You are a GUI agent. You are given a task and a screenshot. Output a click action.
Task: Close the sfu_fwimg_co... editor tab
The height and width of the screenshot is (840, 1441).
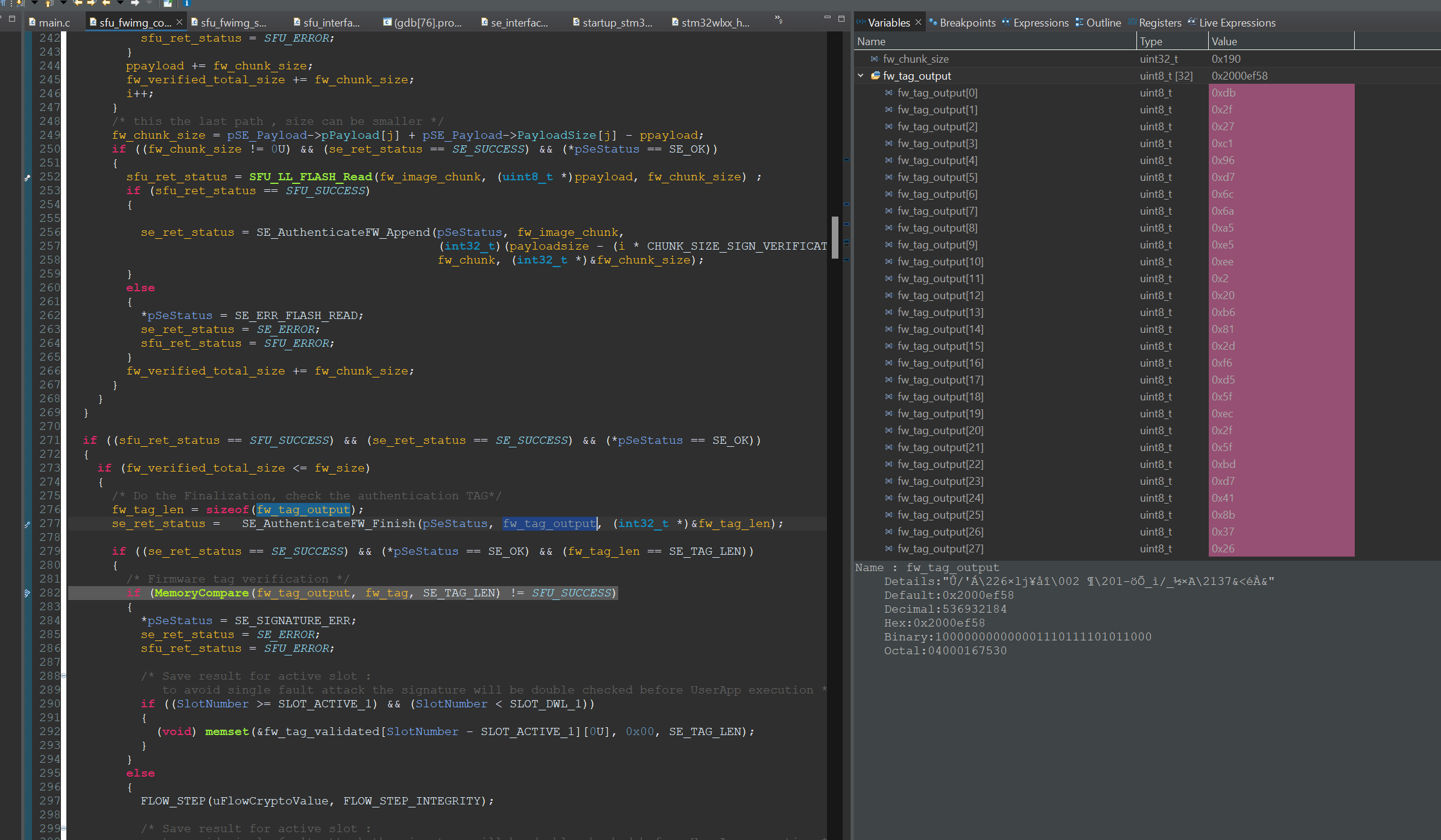click(x=179, y=22)
